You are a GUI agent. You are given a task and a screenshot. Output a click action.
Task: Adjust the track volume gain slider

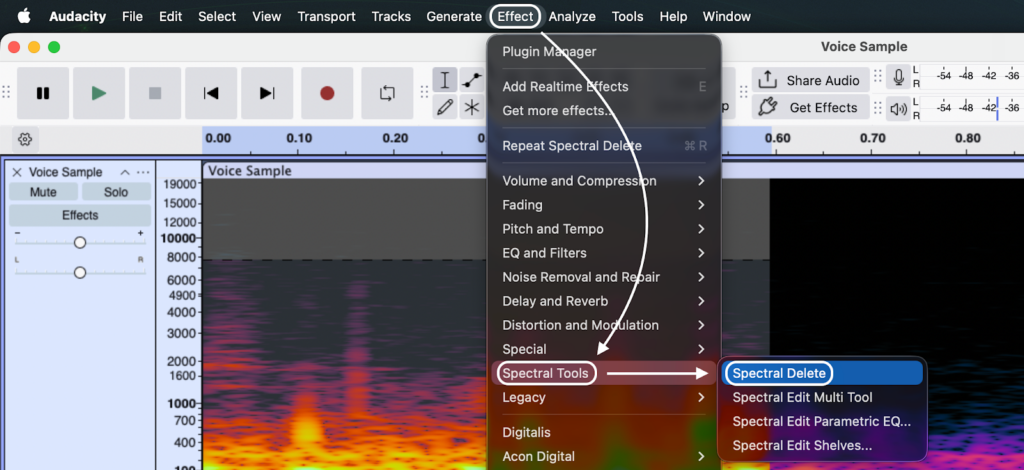pyautogui.click(x=80, y=243)
